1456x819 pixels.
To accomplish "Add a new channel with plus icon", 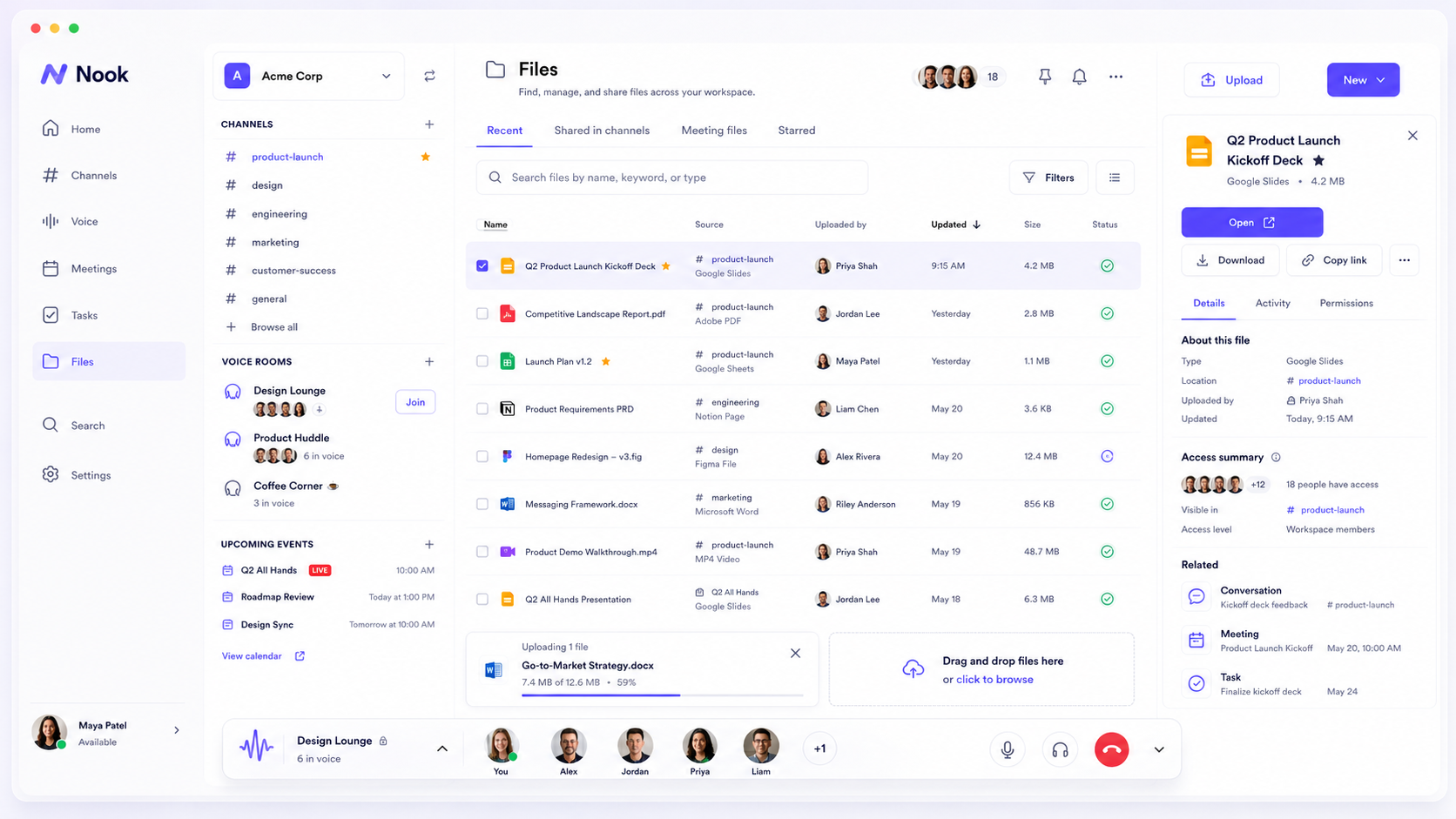I will tap(429, 124).
